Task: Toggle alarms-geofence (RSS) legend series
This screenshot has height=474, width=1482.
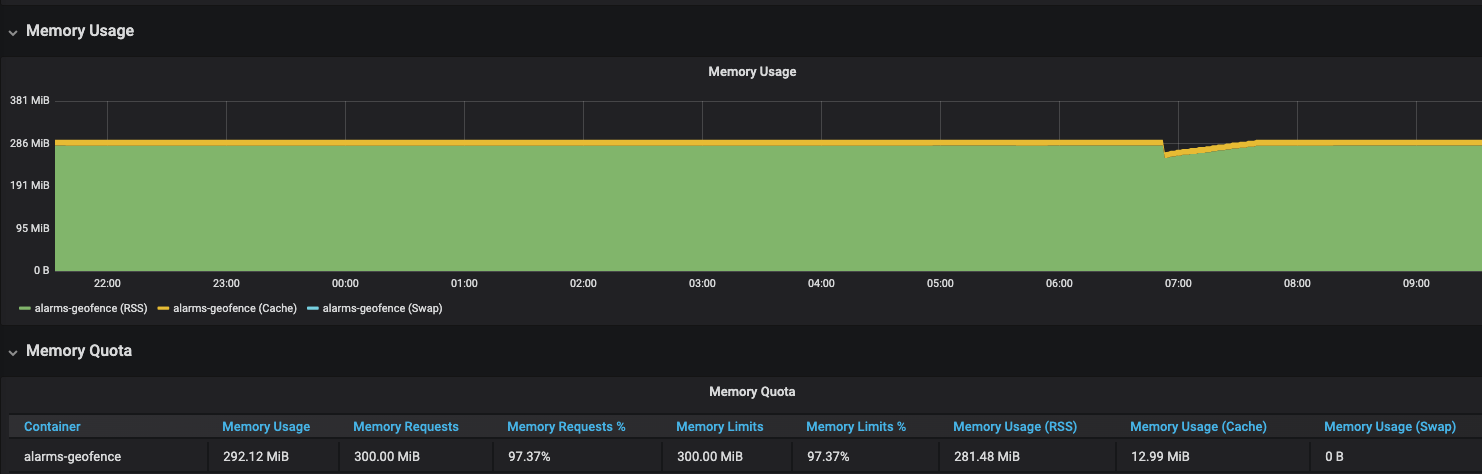Action: [90, 309]
